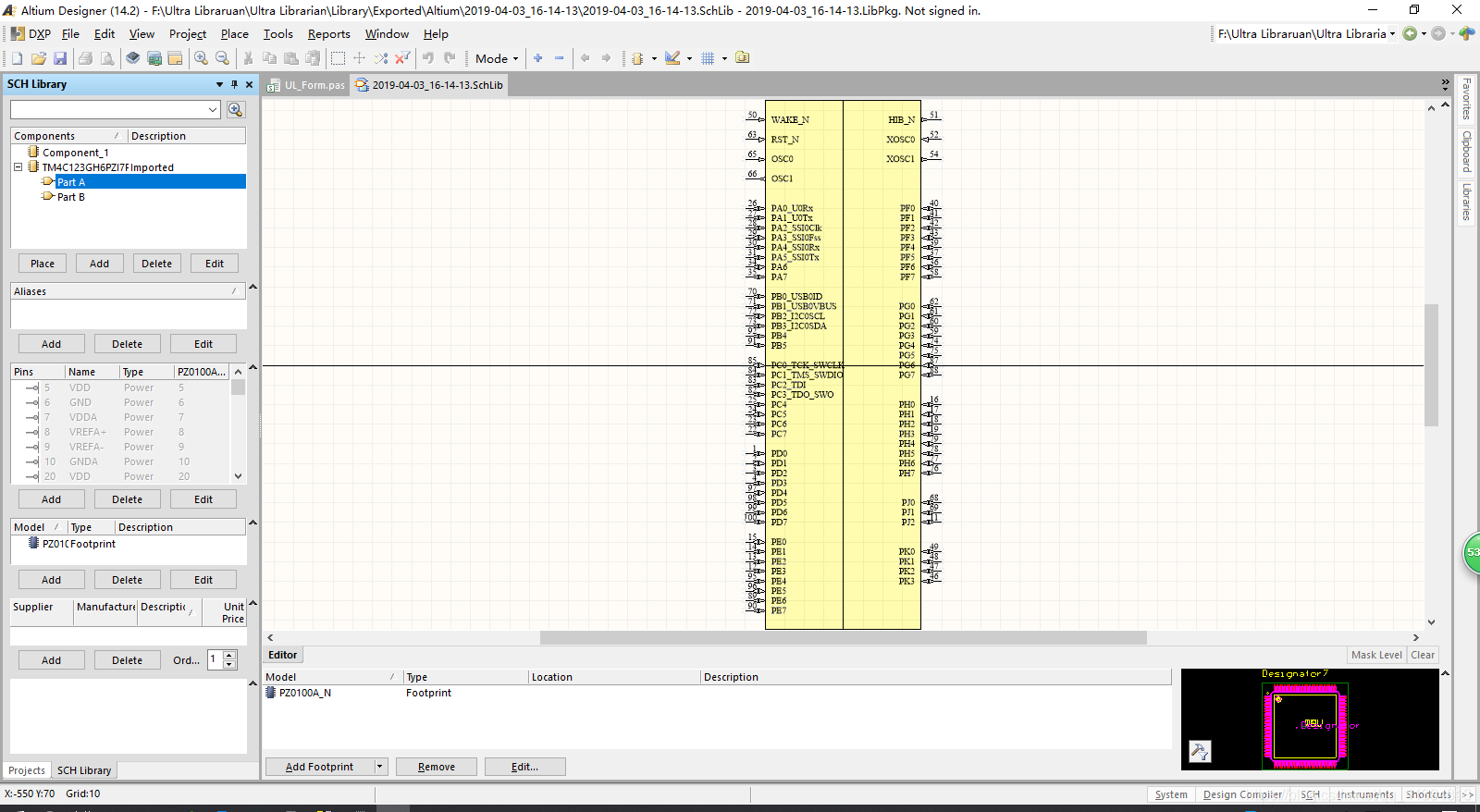Open the Place menu
Screen dimensions: 1480x812
pos(235,34)
